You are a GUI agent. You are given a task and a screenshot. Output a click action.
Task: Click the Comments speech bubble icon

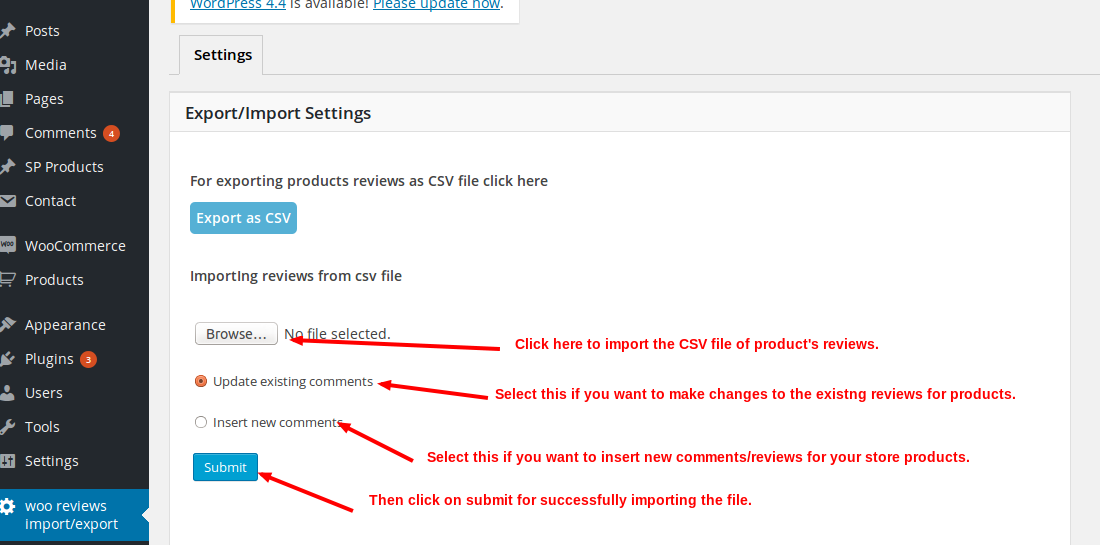tap(8, 133)
